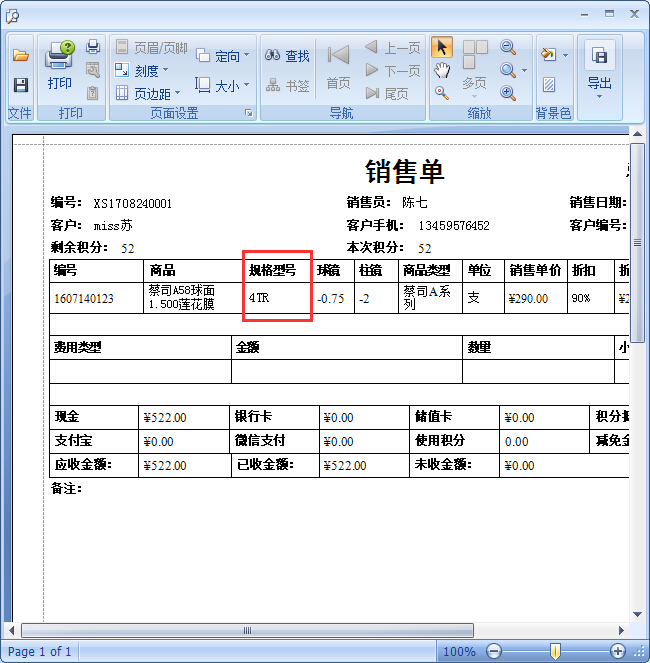Click the plus button on zoom slider
This screenshot has width=650, height=663.
click(x=618, y=651)
